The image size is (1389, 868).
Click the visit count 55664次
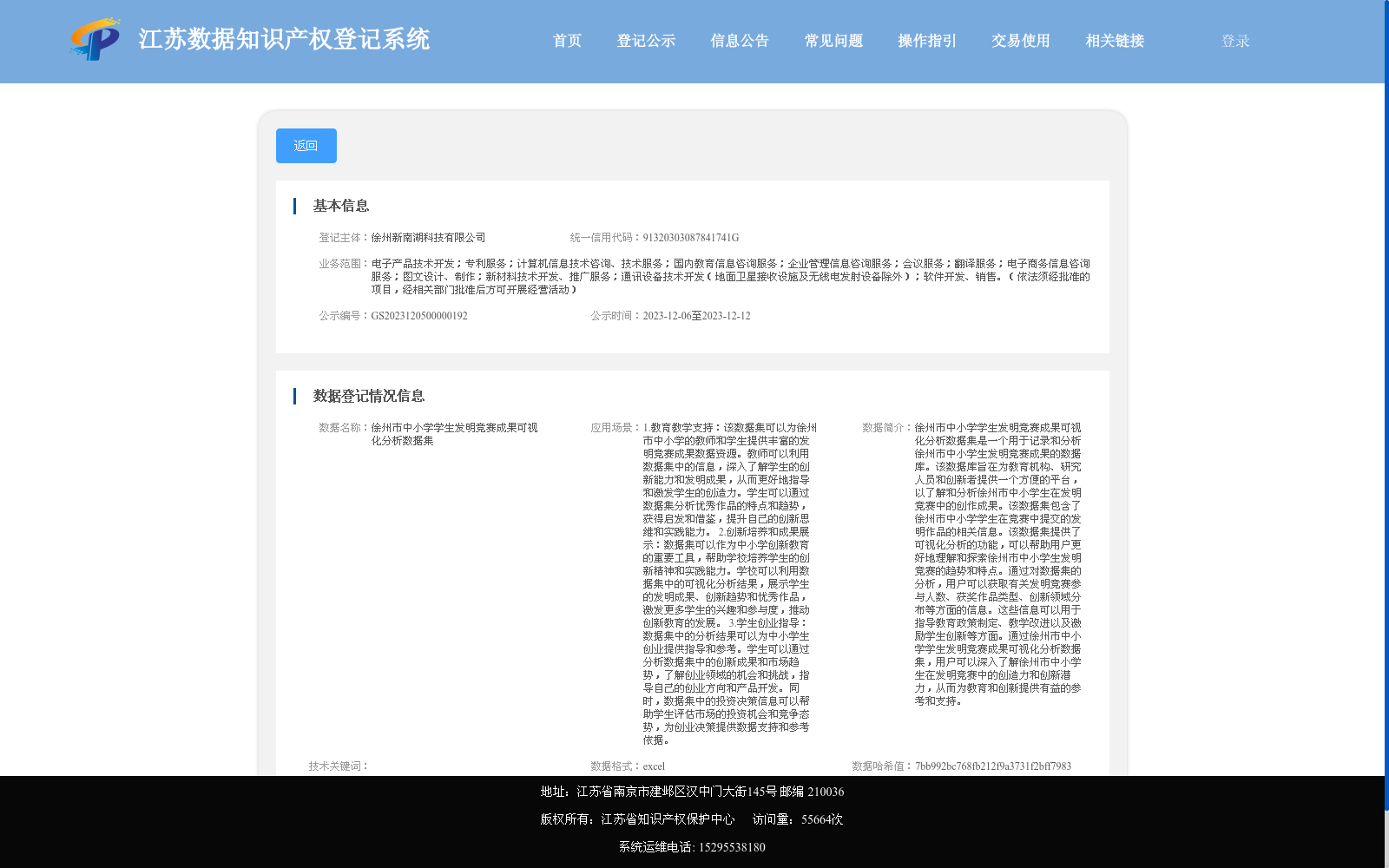pyautogui.click(x=822, y=819)
